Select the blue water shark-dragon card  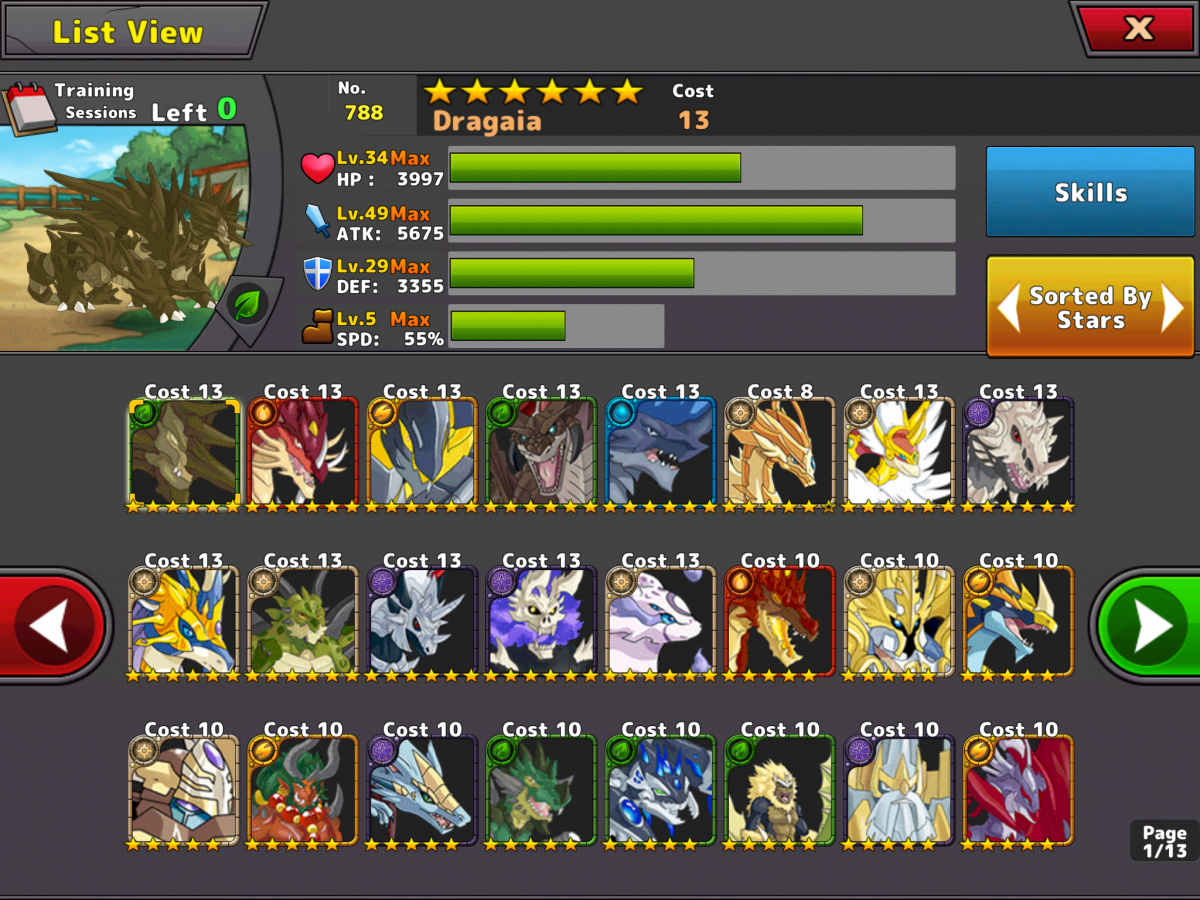(660, 452)
